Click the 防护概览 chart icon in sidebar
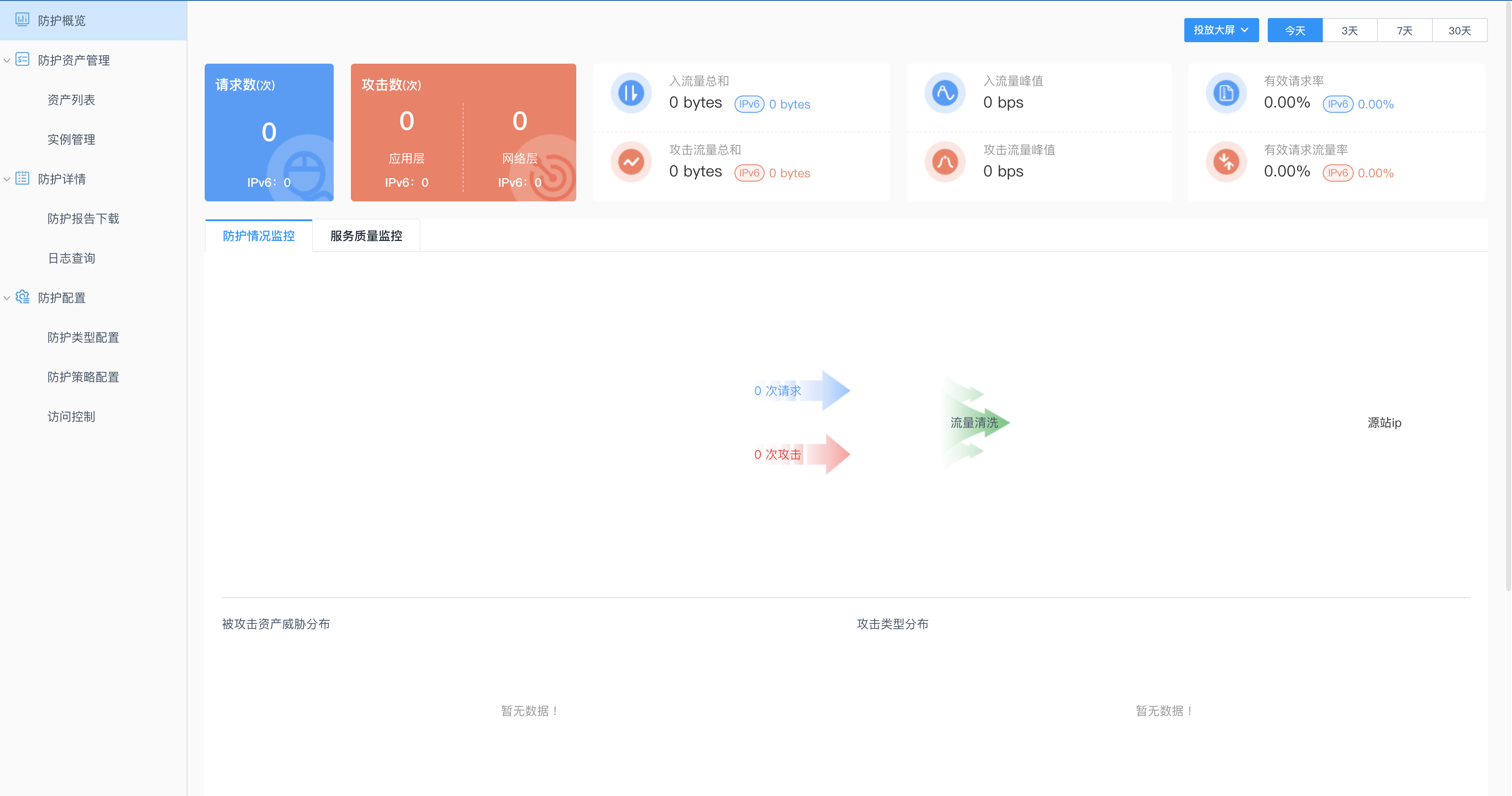 (x=22, y=19)
